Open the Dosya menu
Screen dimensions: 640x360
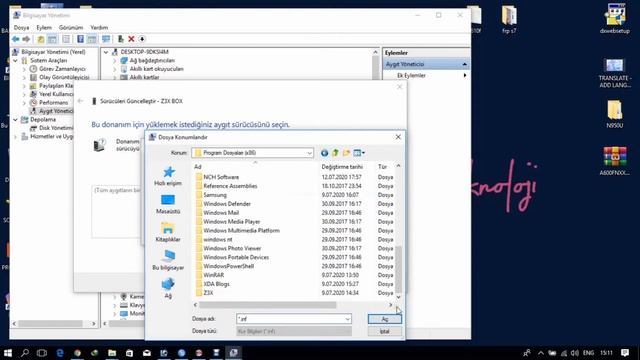(x=21, y=28)
